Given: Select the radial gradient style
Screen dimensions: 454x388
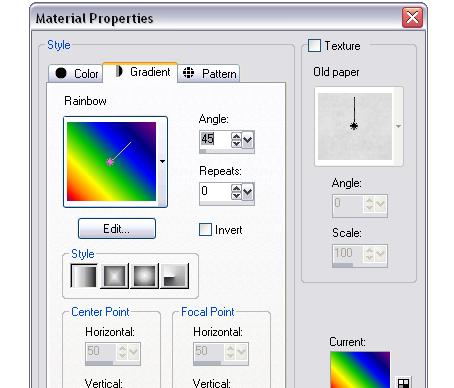Looking at the screenshot, I should coord(174,276).
